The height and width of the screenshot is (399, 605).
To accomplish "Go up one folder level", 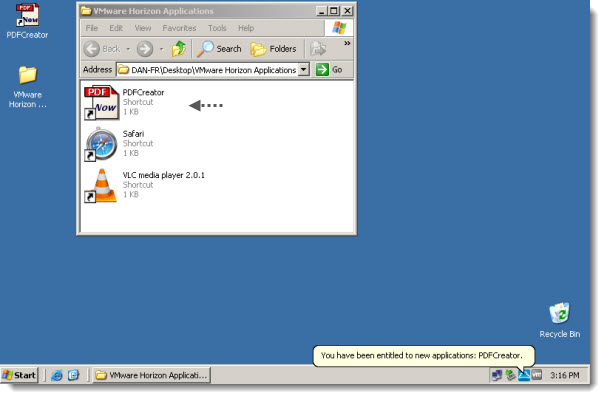I will pos(178,49).
